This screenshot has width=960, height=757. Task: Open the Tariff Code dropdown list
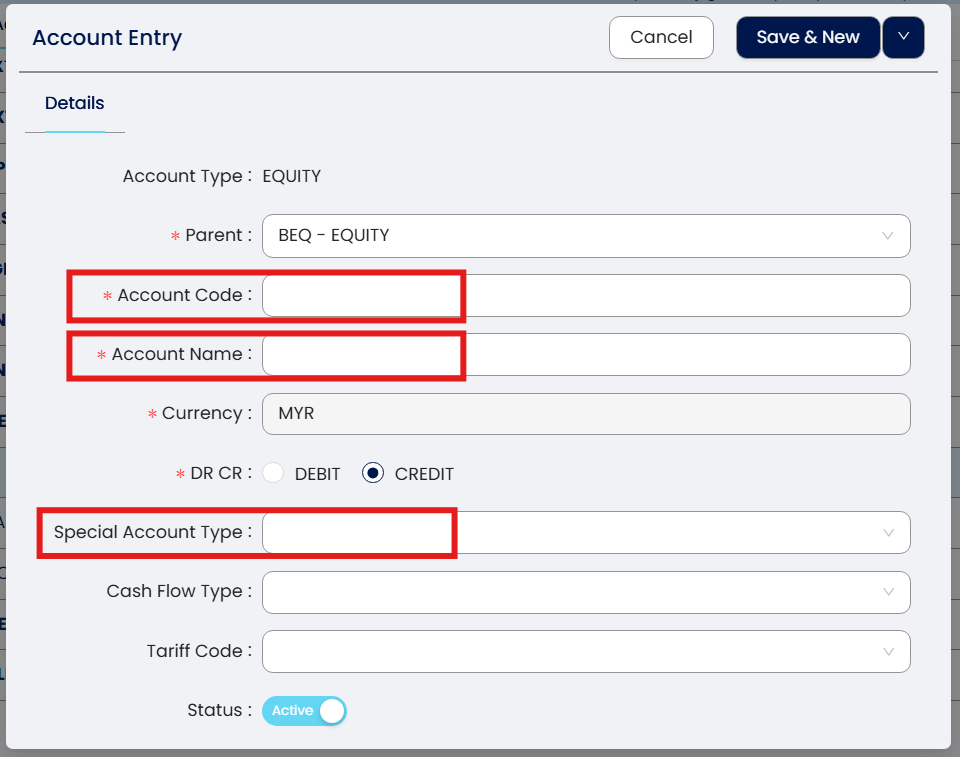570,652
